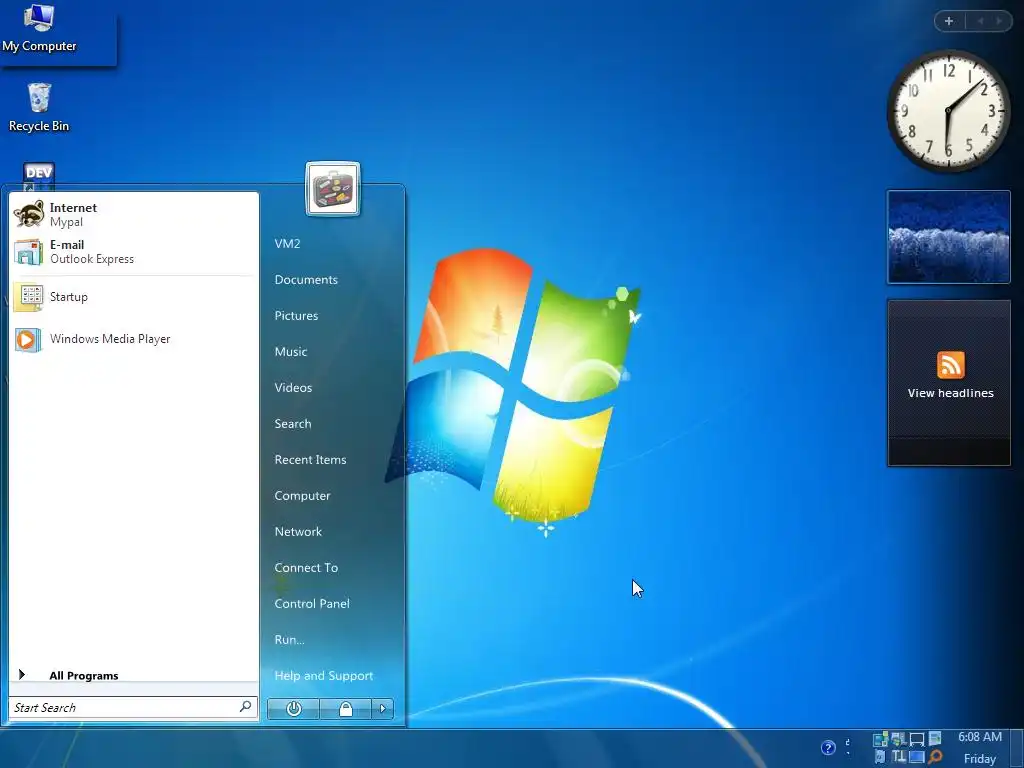Open Help and Support
This screenshot has height=768, width=1024.
coord(324,675)
